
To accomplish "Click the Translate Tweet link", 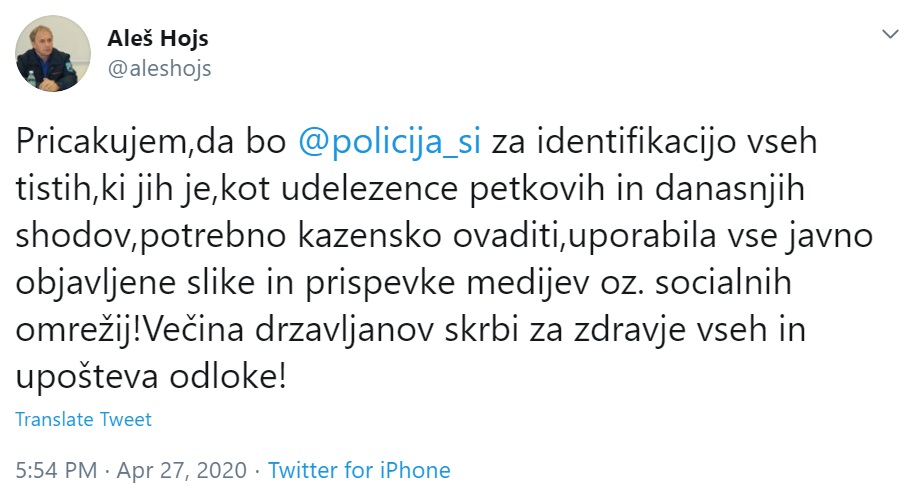I will click(x=84, y=419).
